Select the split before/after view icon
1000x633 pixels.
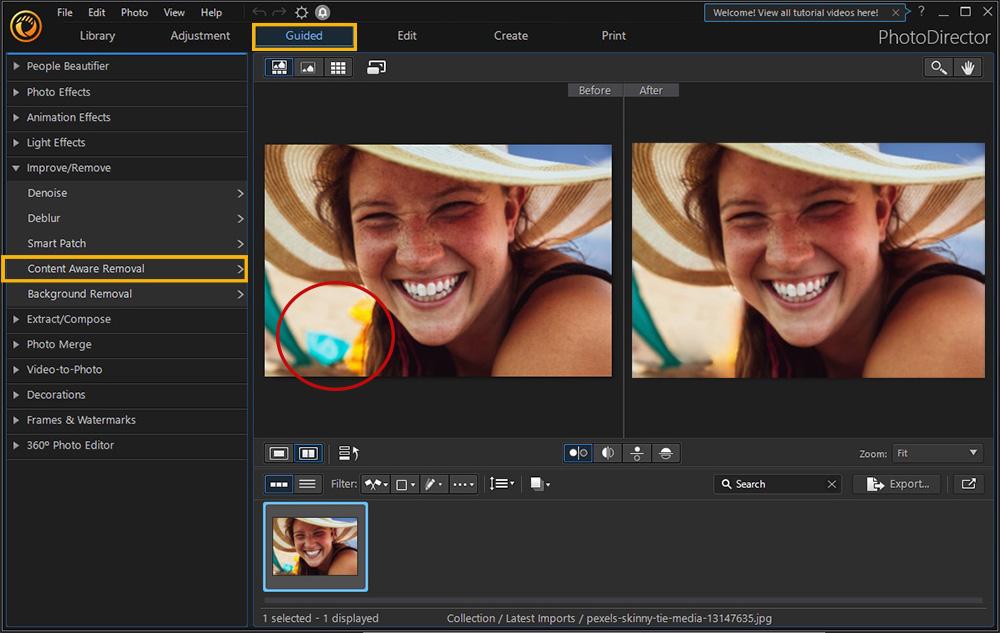[x=607, y=453]
